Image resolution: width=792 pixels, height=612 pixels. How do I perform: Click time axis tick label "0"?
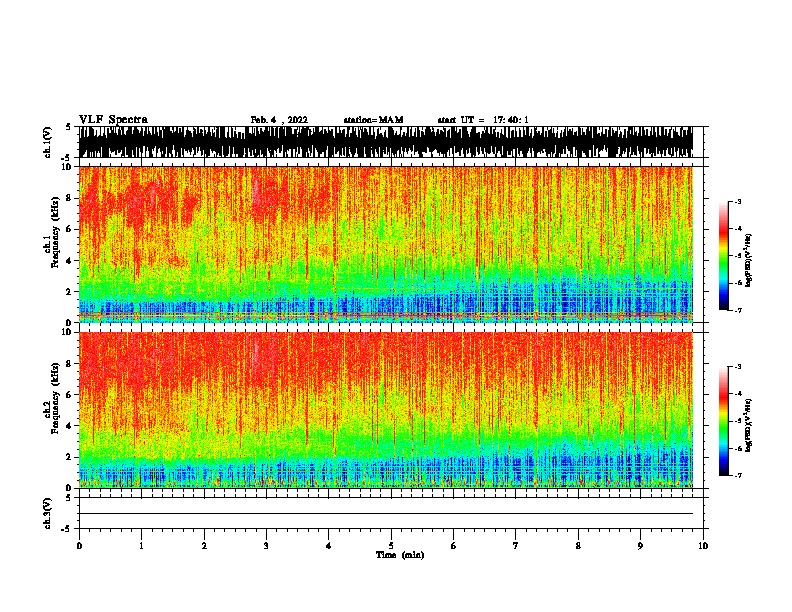pyautogui.click(x=79, y=546)
